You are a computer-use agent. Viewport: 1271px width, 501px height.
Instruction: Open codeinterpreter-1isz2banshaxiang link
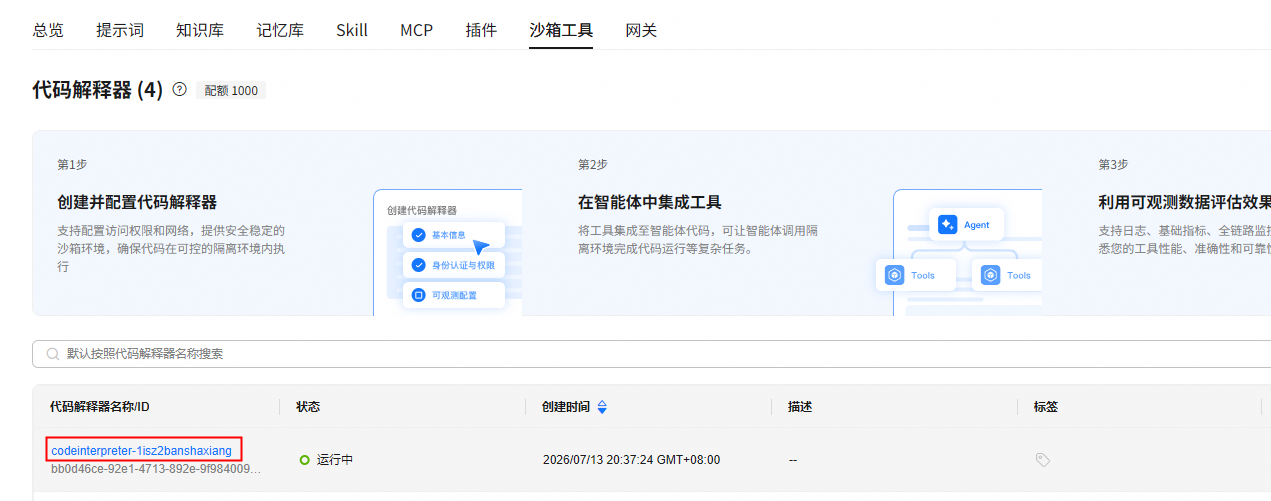tap(141, 451)
